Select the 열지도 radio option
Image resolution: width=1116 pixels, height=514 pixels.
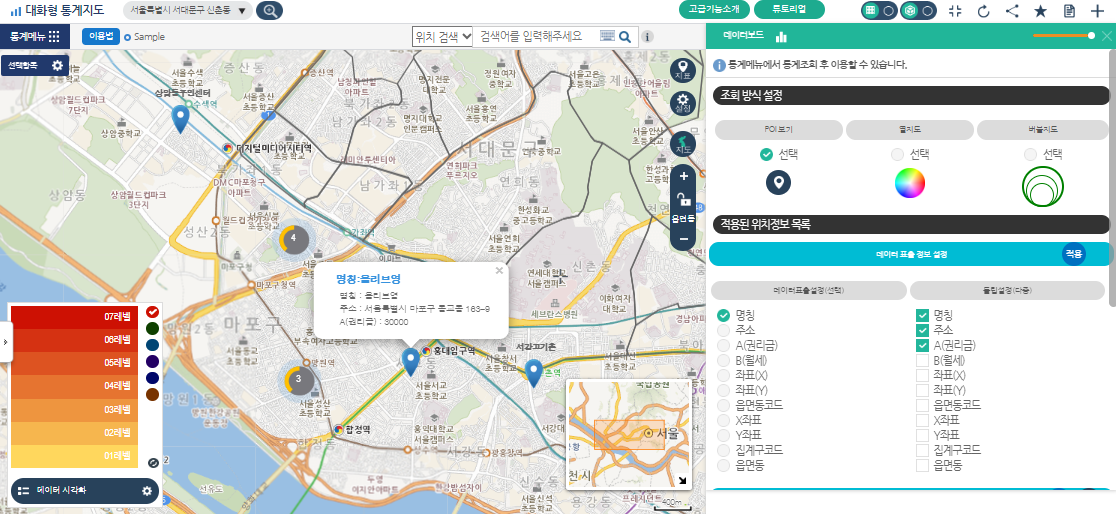pos(897,155)
